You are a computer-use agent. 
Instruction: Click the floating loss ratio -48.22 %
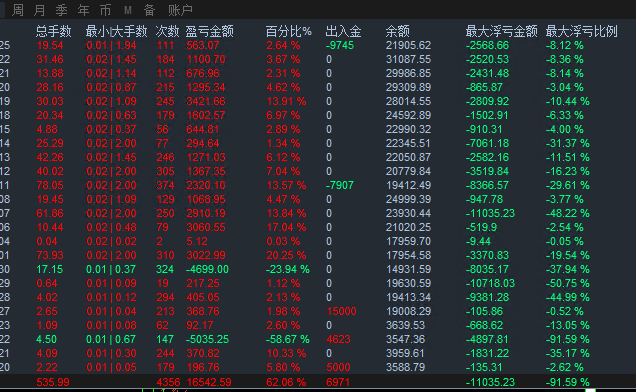567,213
